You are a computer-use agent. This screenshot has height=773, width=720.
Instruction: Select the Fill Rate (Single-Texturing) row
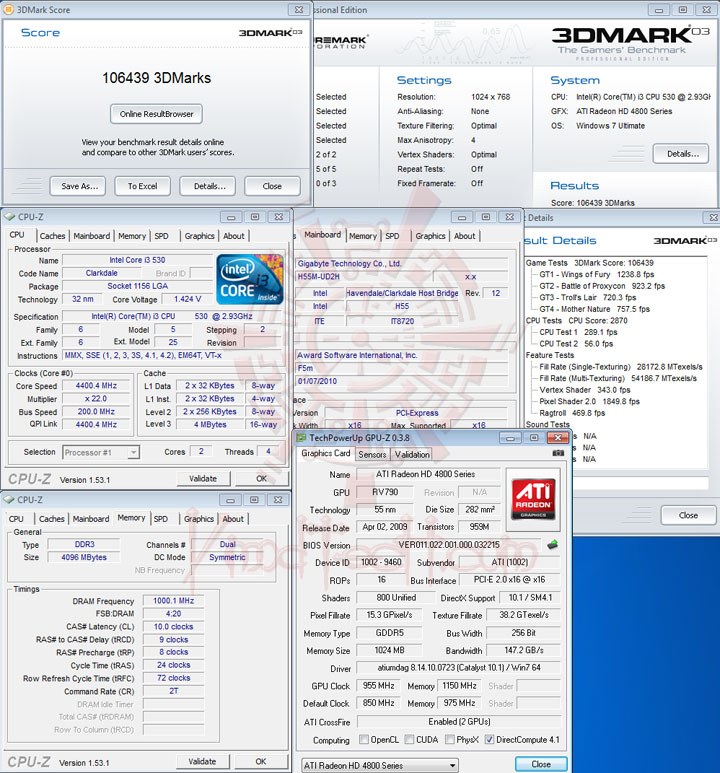(620, 367)
